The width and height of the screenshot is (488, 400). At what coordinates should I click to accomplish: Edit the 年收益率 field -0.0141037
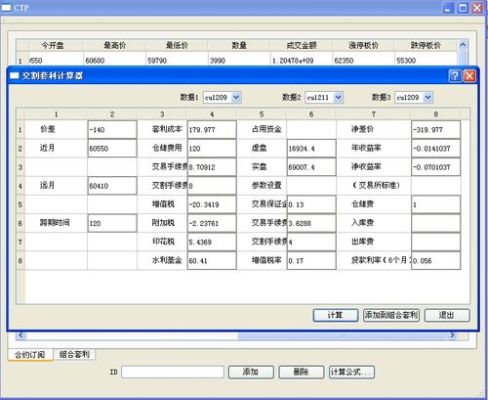click(436, 148)
